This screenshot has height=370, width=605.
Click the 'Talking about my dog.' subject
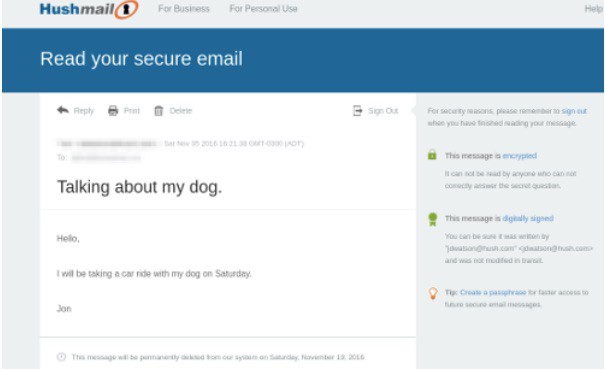point(140,187)
